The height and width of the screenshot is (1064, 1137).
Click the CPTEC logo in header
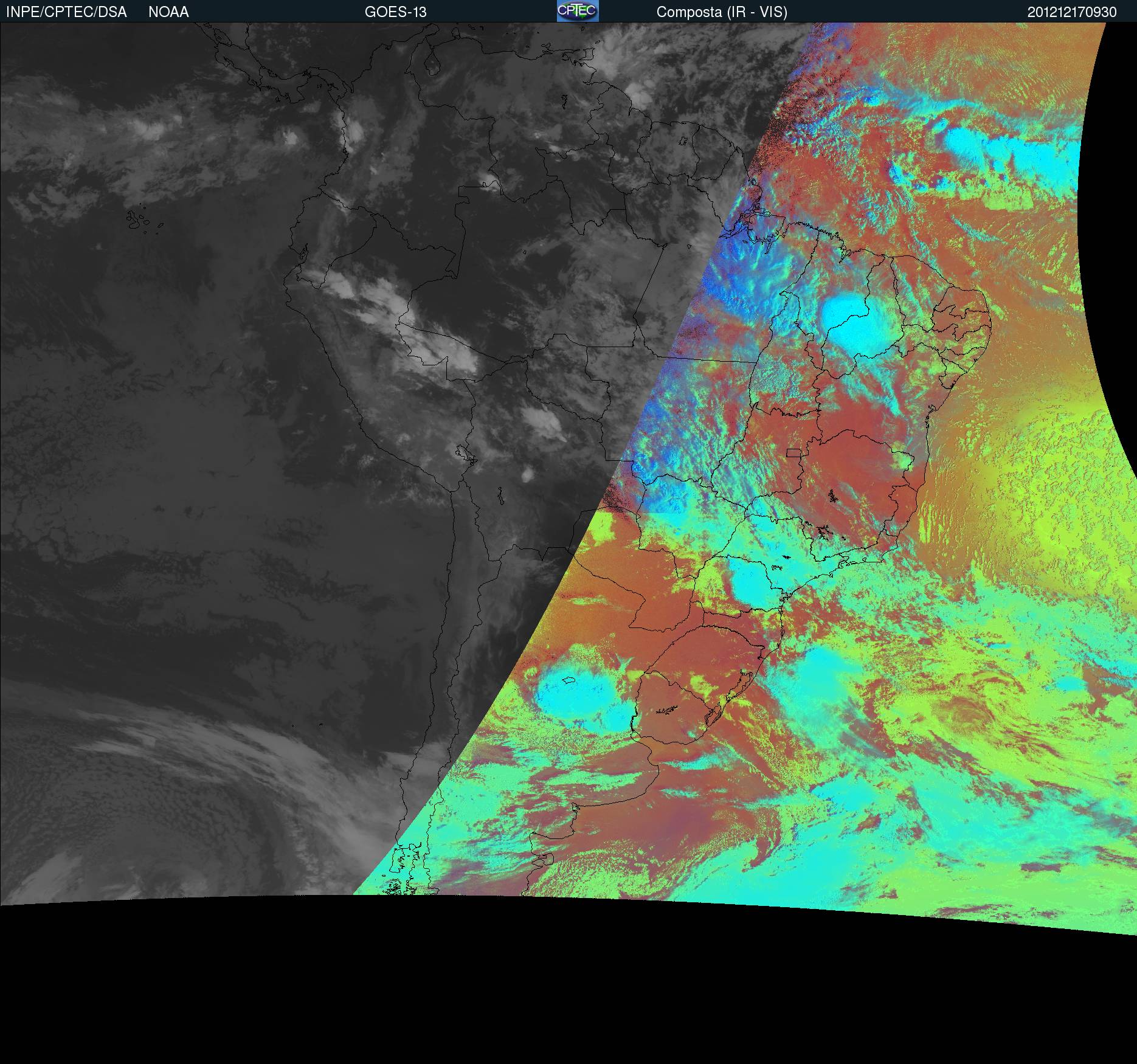coord(578,11)
